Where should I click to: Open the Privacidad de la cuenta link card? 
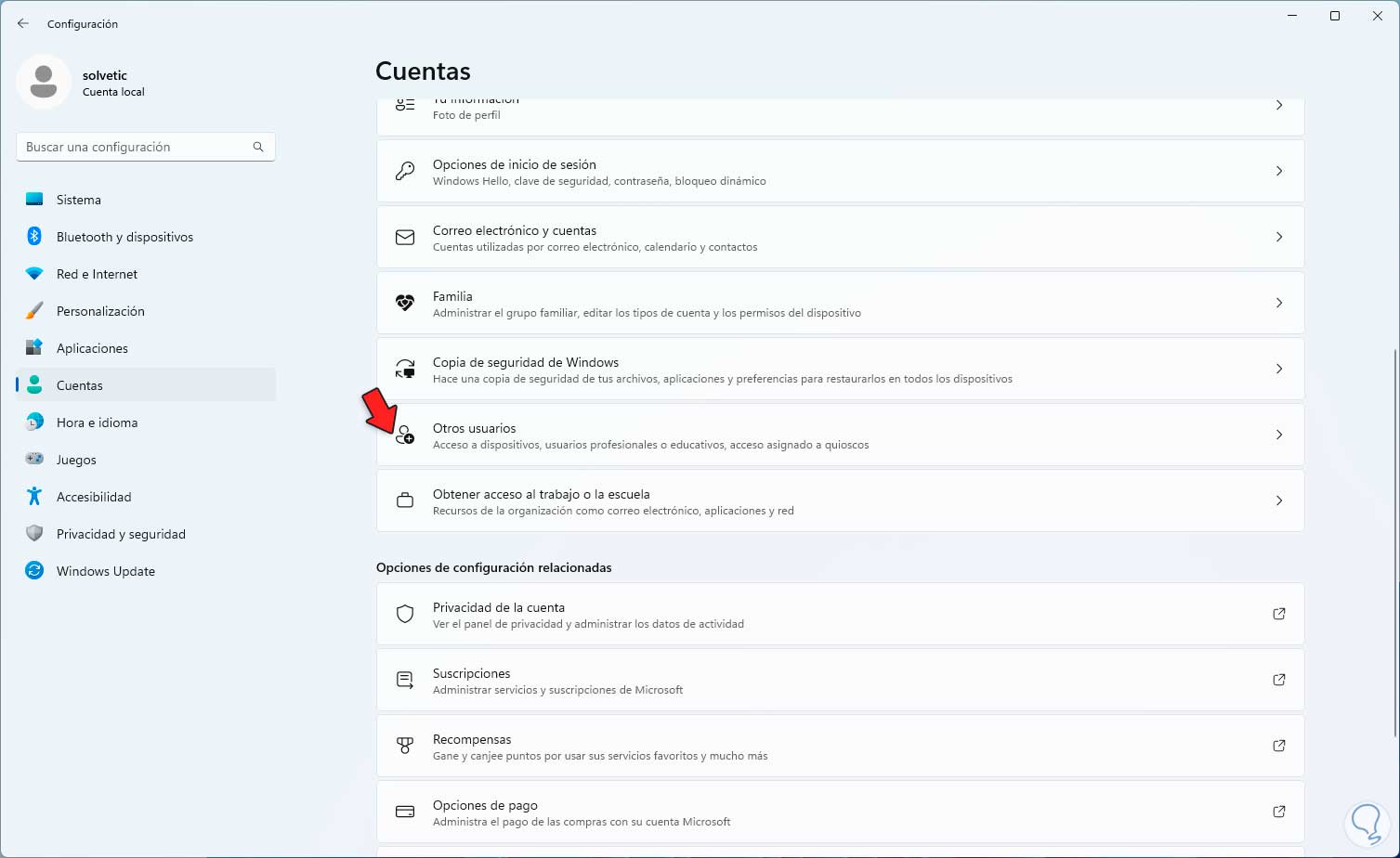tap(840, 615)
